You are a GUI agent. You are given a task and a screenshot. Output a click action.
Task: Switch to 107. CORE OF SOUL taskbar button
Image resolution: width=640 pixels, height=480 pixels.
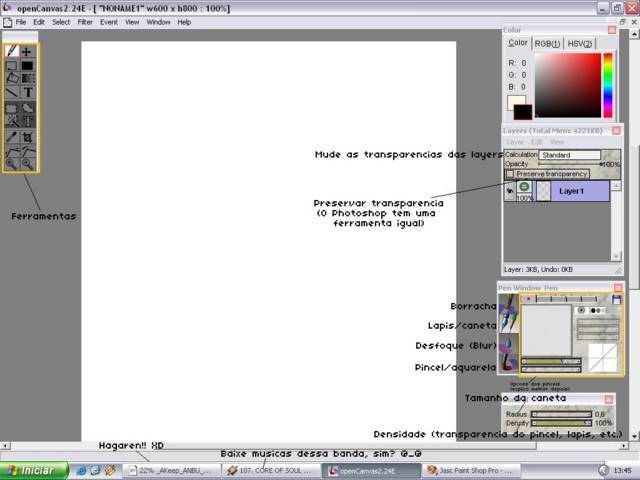coord(273,471)
